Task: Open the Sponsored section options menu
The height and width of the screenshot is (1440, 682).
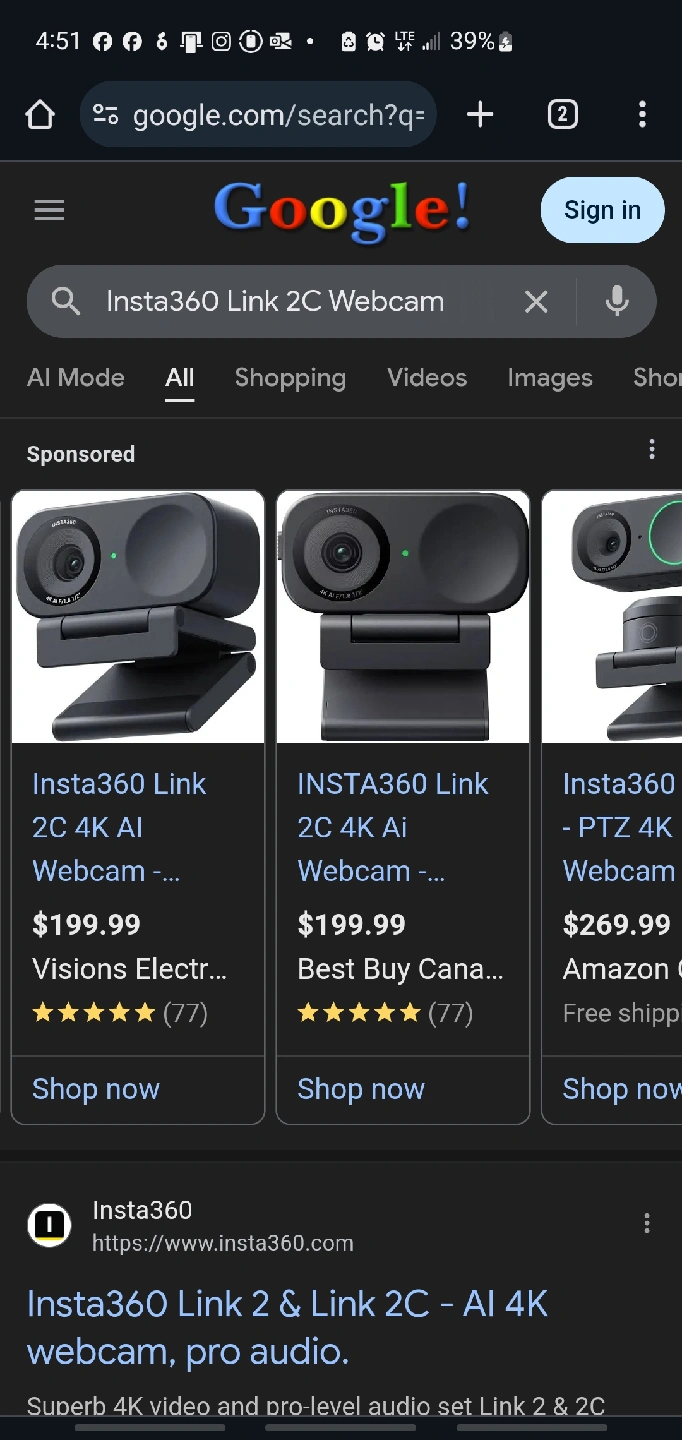Action: [652, 450]
